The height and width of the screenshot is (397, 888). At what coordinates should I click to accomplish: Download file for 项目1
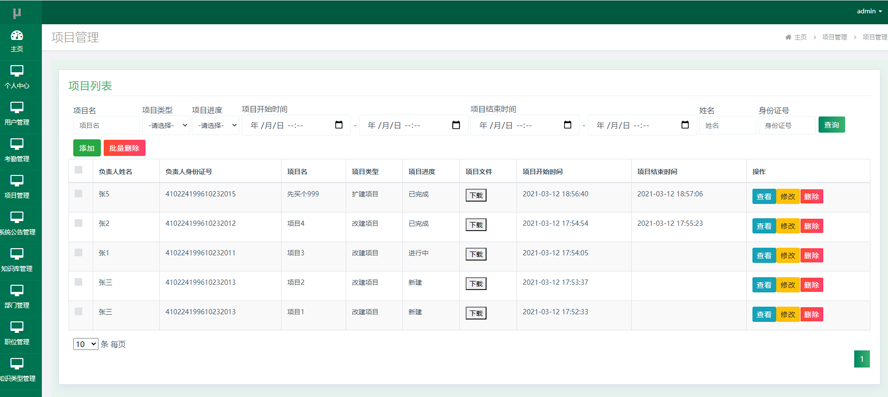click(476, 313)
